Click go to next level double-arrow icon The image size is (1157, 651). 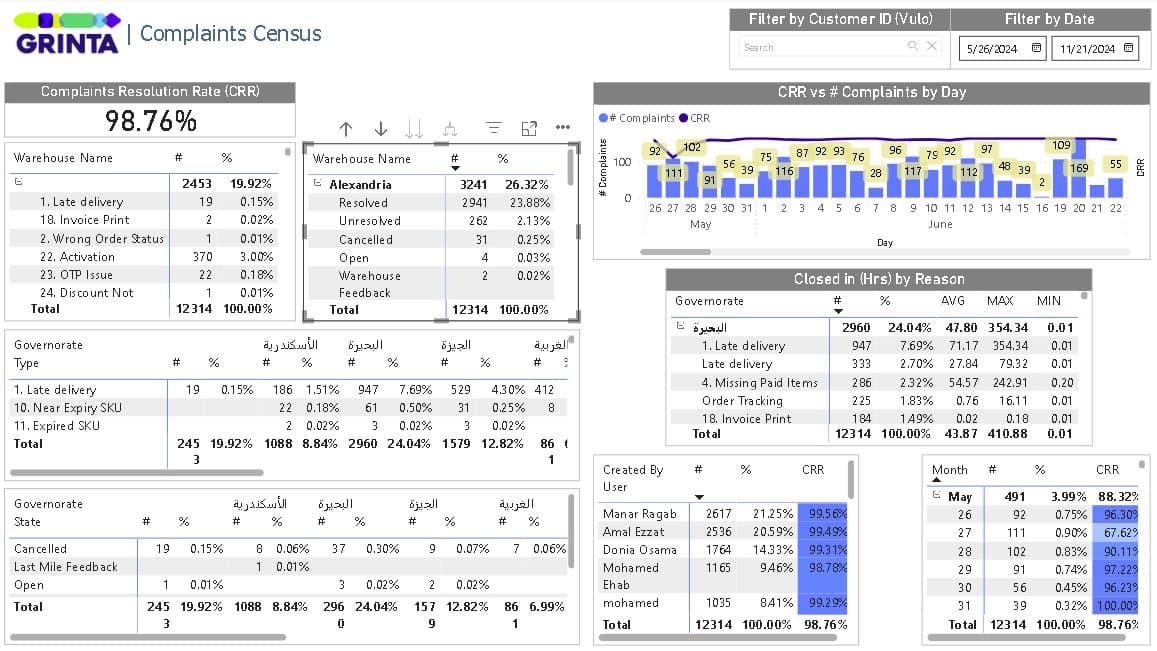click(x=415, y=129)
